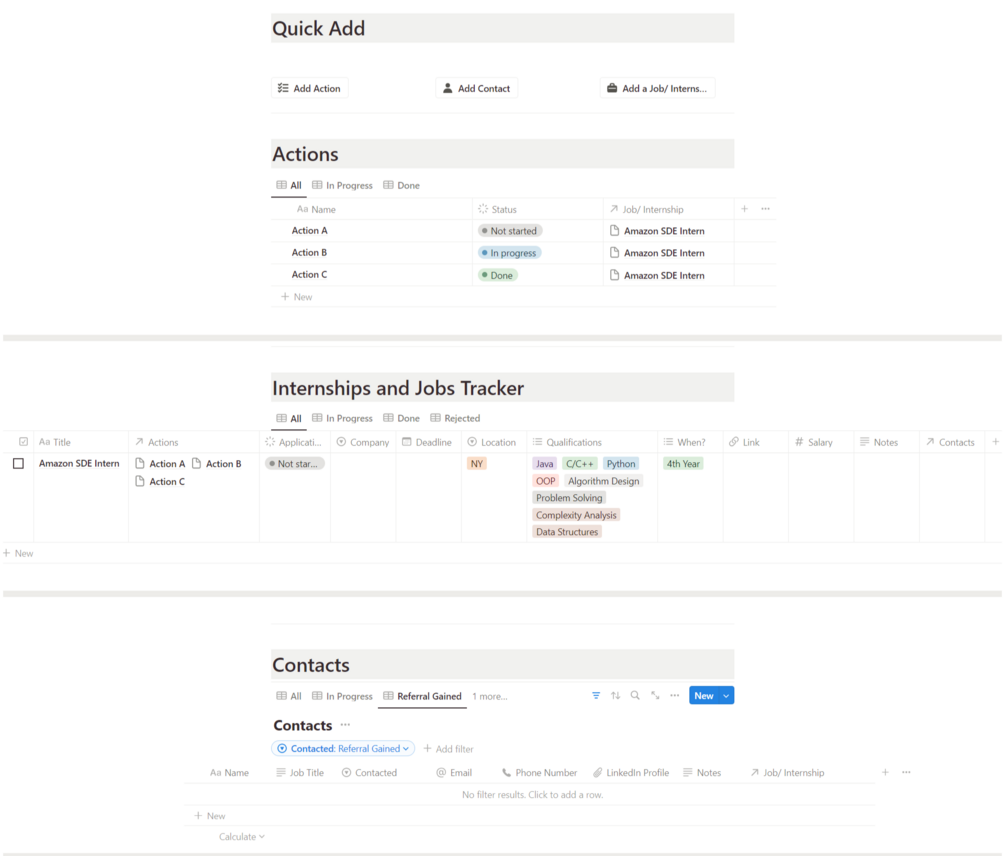1005x856 pixels.
Task: Add a column to Internships tracker table
Action: [995, 442]
